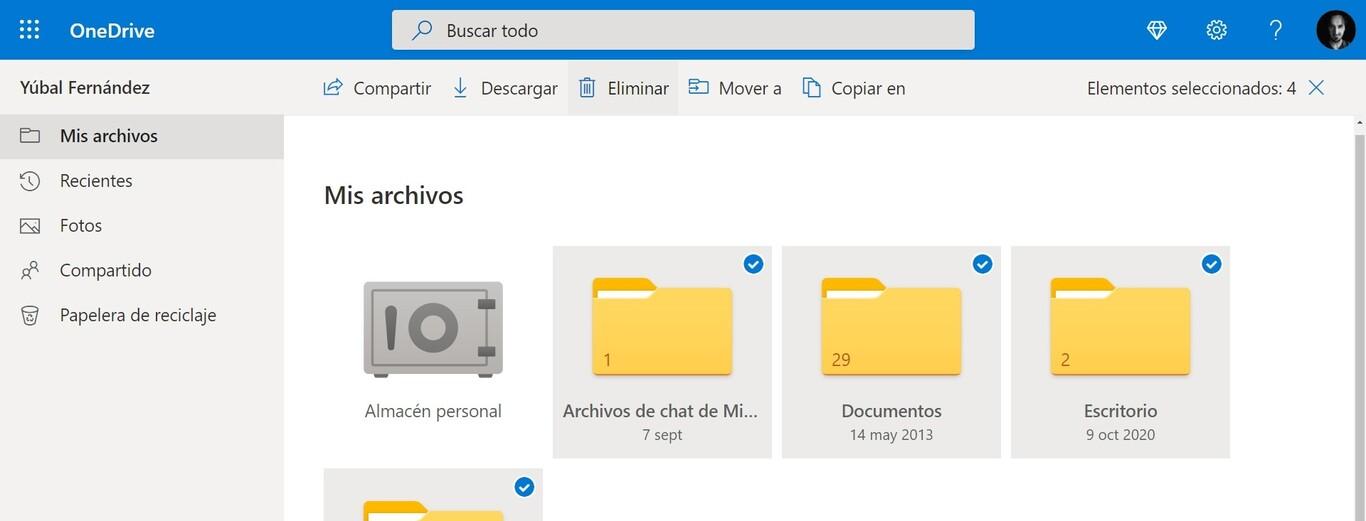The height and width of the screenshot is (521, 1366).
Task: Click the 14 may 2013 date
Action: click(891, 435)
